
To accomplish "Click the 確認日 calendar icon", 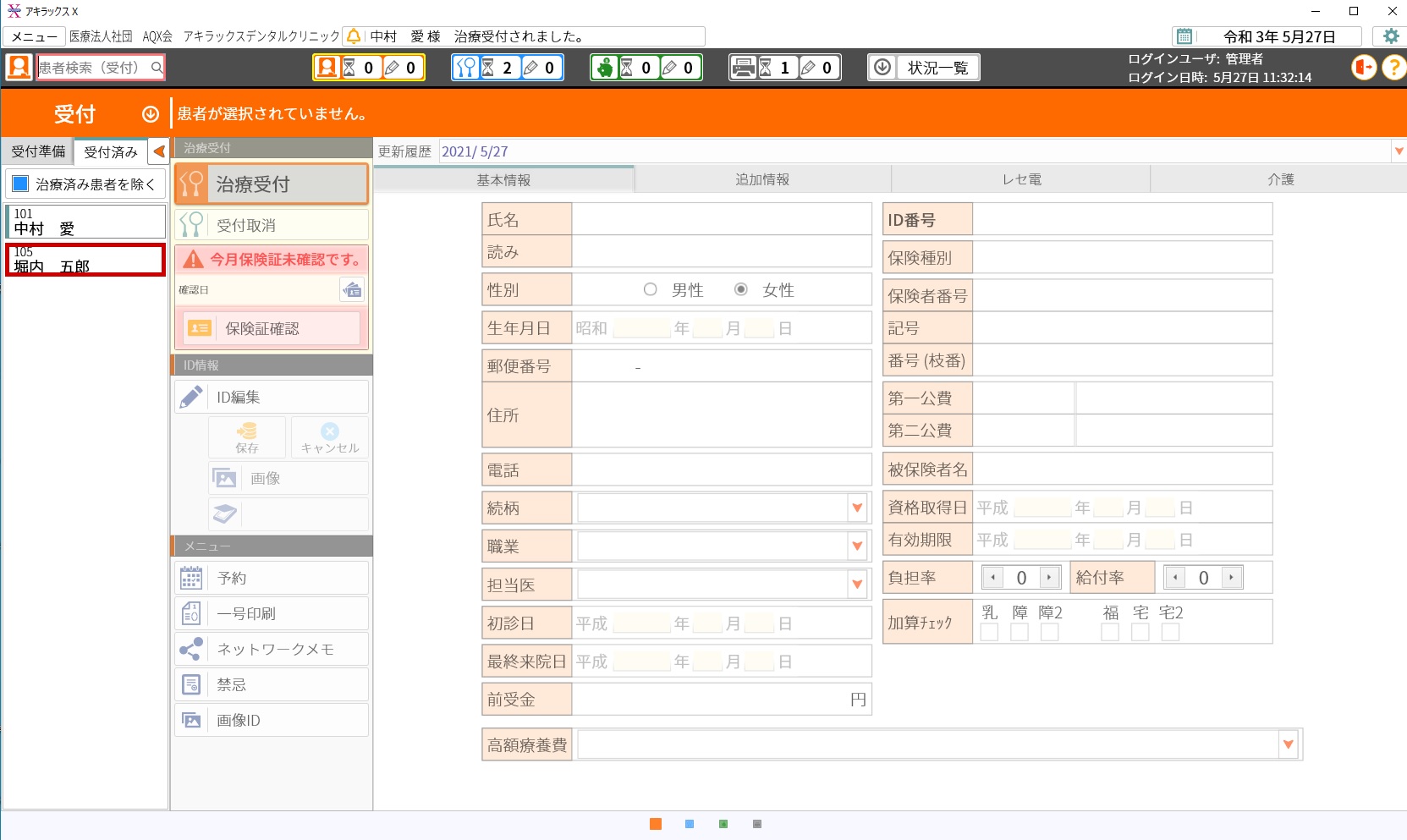I will point(352,290).
